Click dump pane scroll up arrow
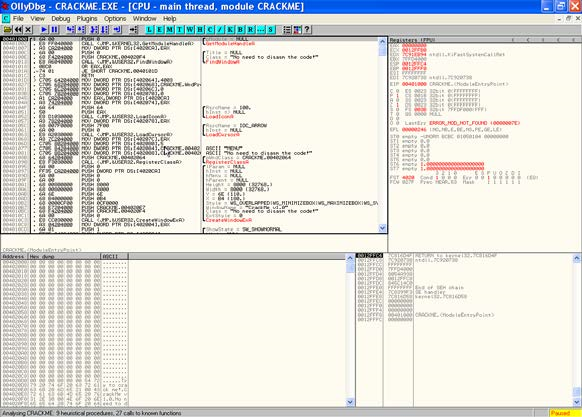 (x=350, y=258)
